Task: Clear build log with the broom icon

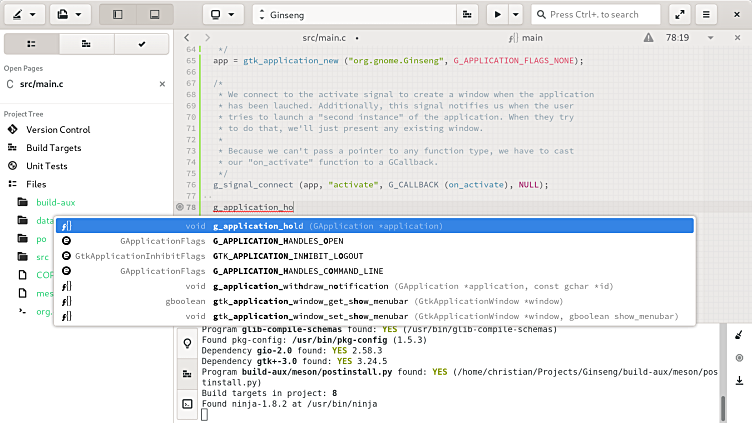Action: pyautogui.click(x=738, y=337)
